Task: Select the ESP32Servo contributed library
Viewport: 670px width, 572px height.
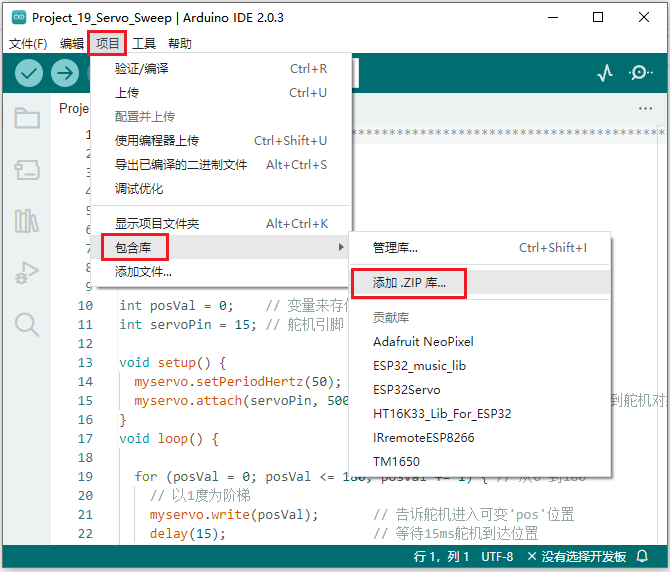Action: click(407, 389)
